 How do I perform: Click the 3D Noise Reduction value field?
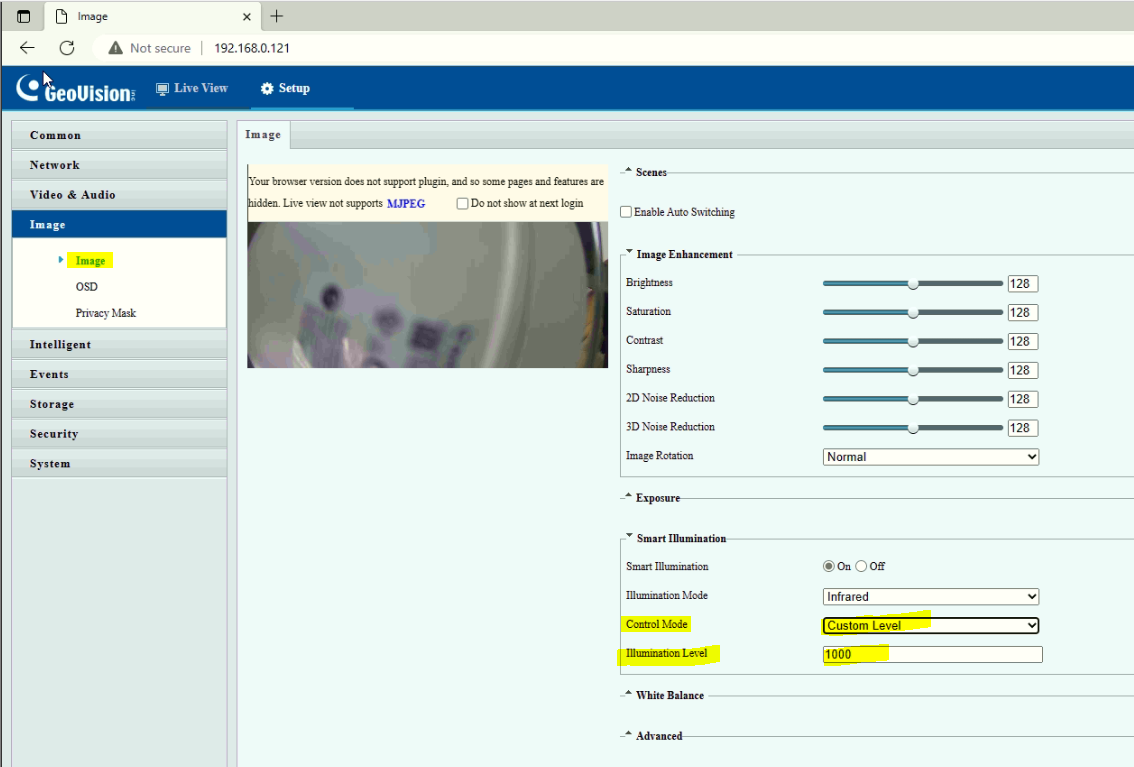(x=1023, y=428)
